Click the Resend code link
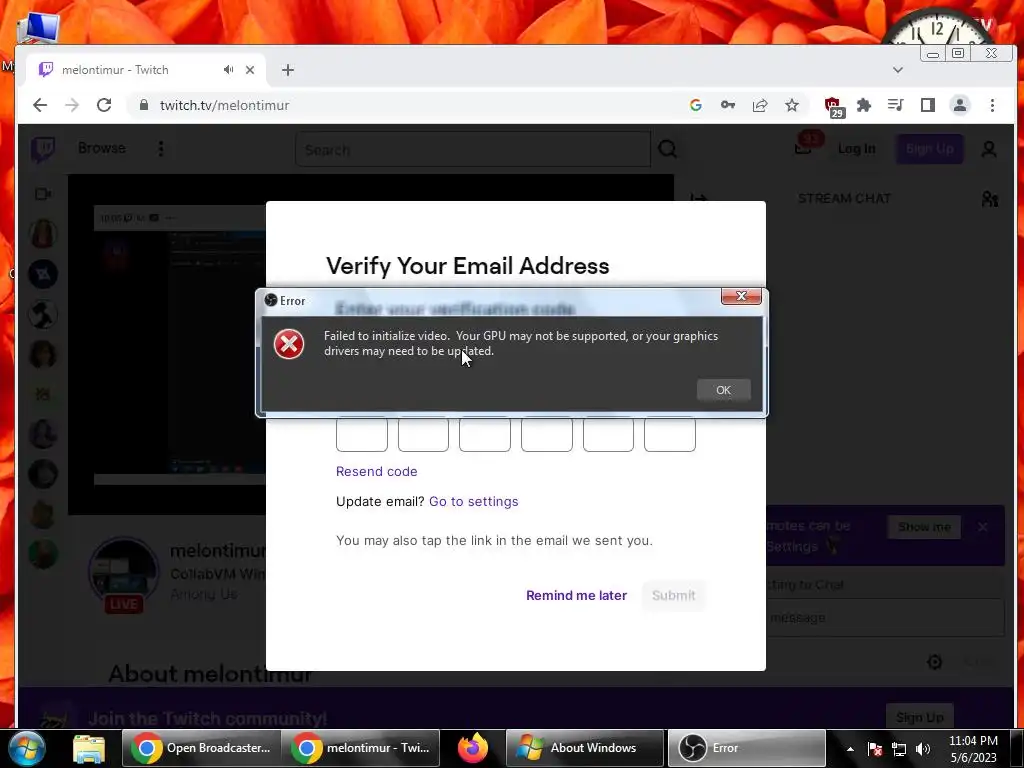The height and width of the screenshot is (768, 1024). (376, 472)
